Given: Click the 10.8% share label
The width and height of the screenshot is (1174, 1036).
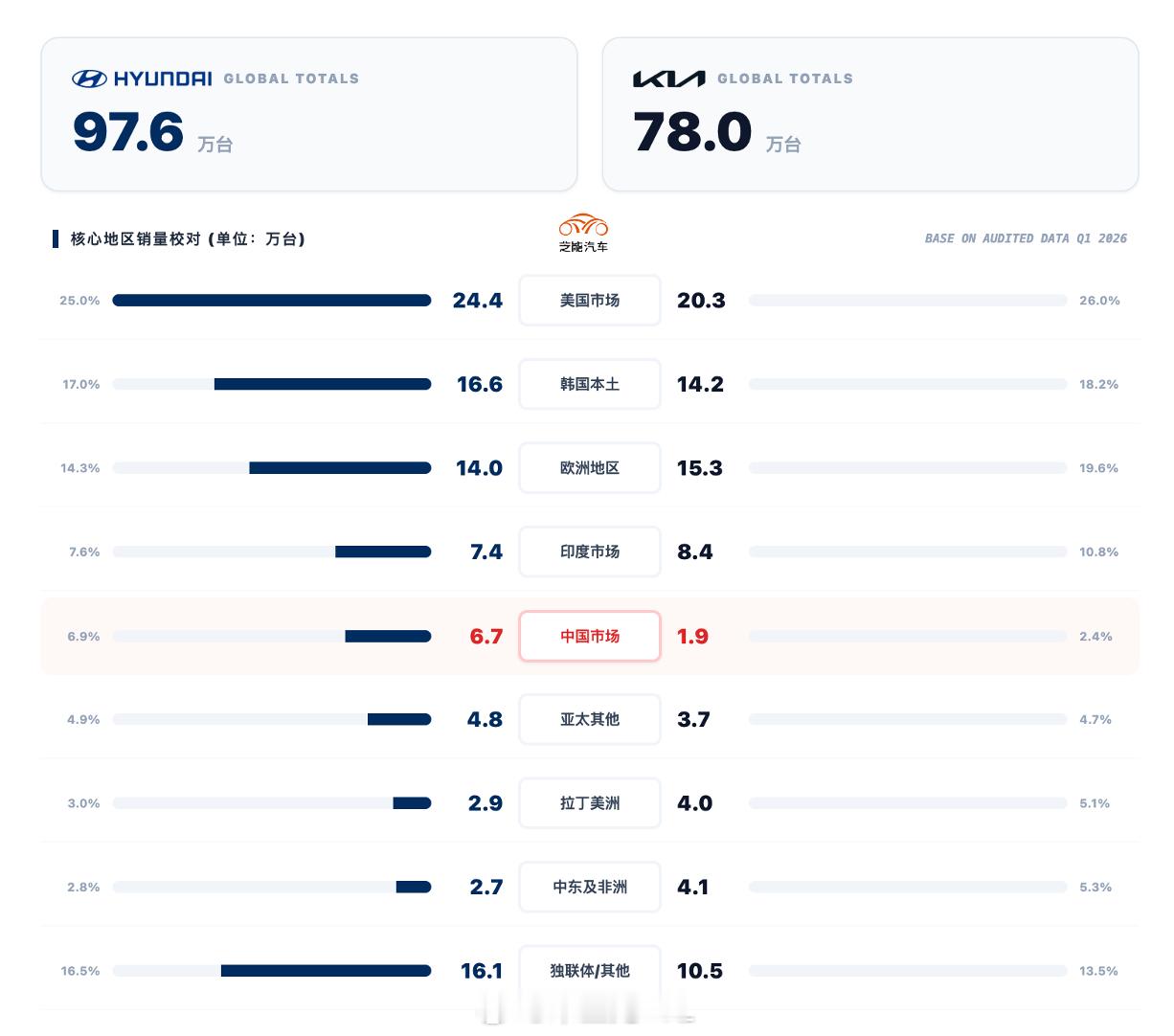Looking at the screenshot, I should pyautogui.click(x=1098, y=552).
